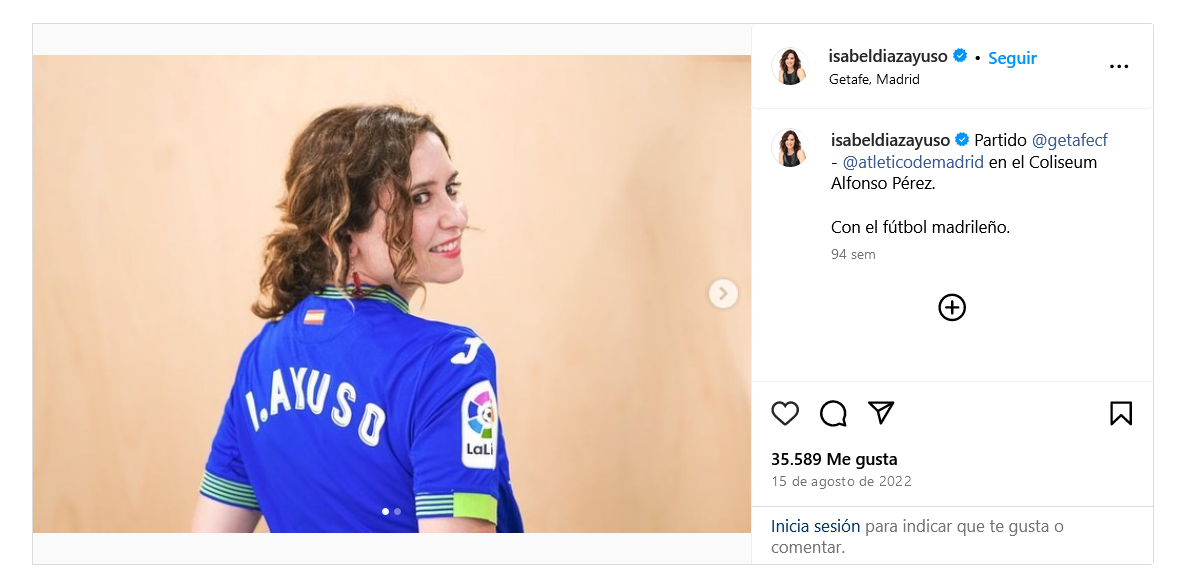Open the three-dot more options menu

pos(1119,67)
